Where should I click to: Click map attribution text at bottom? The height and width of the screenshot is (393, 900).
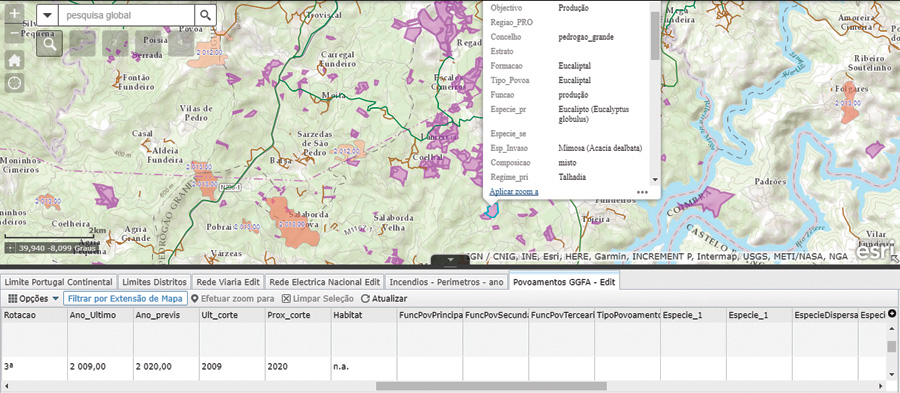click(658, 257)
